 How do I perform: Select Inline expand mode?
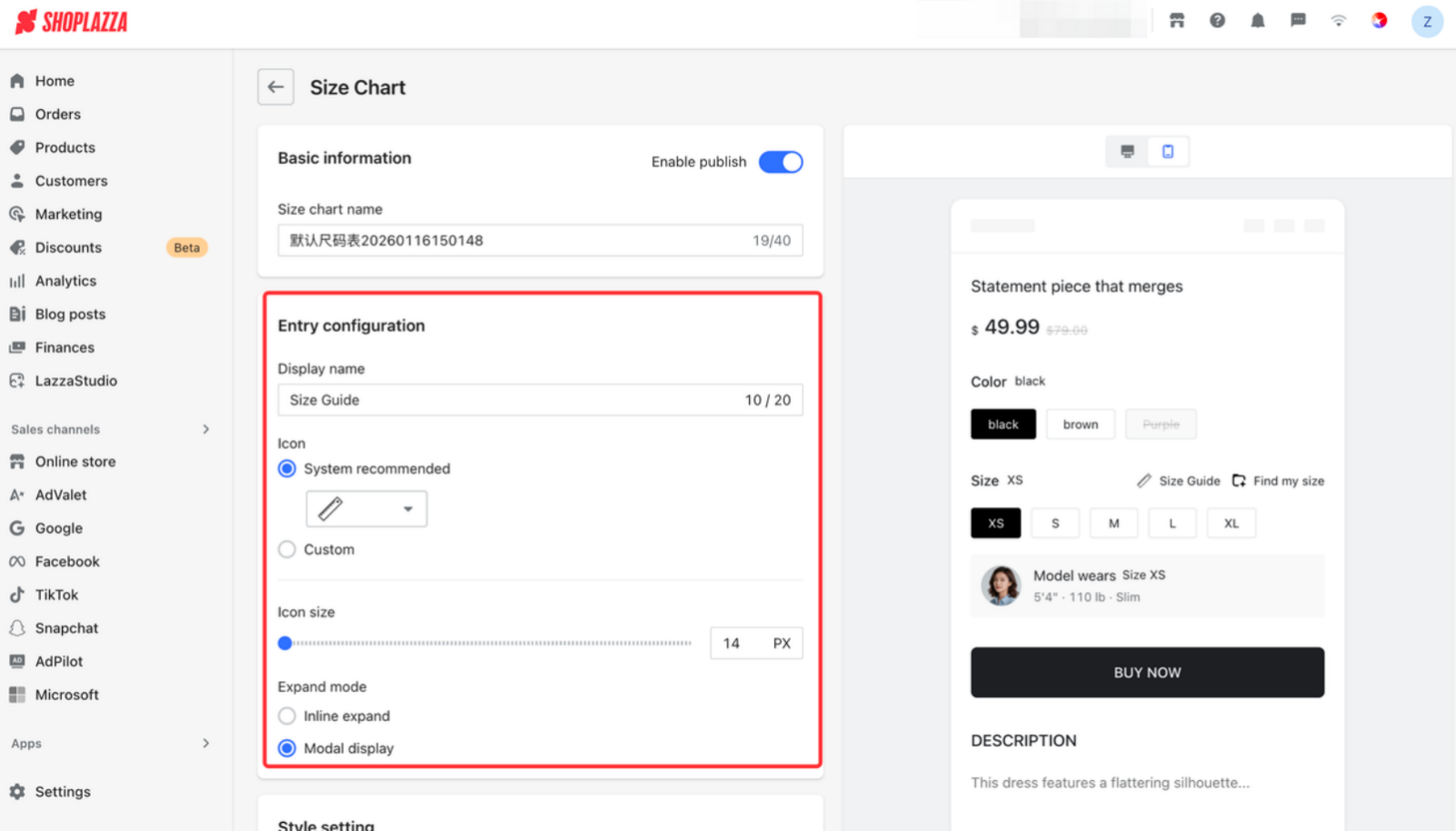tap(287, 716)
